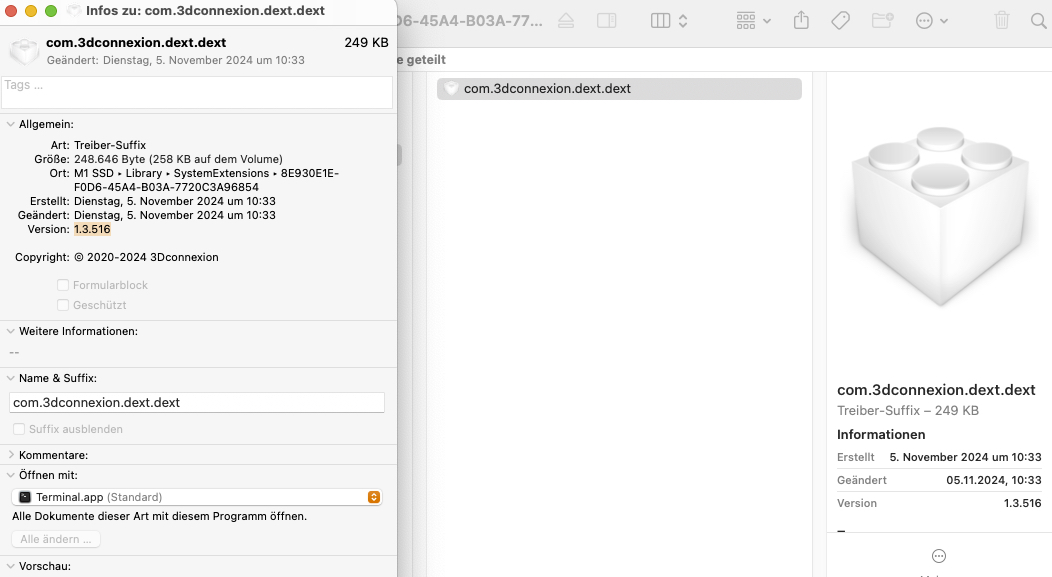Collapse the Name & Suffix section
This screenshot has height=577, width=1052.
click(11, 378)
